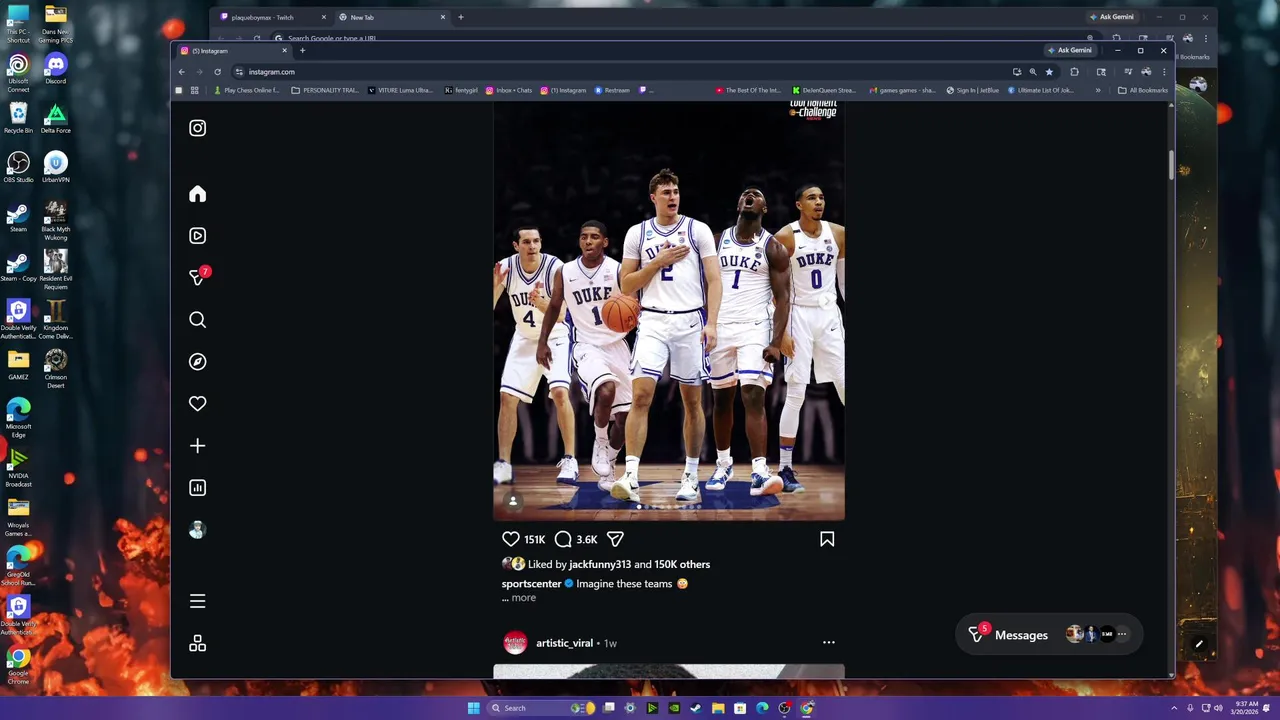Click the Duke players post image
Screen dimensions: 1280x720
pos(669,310)
